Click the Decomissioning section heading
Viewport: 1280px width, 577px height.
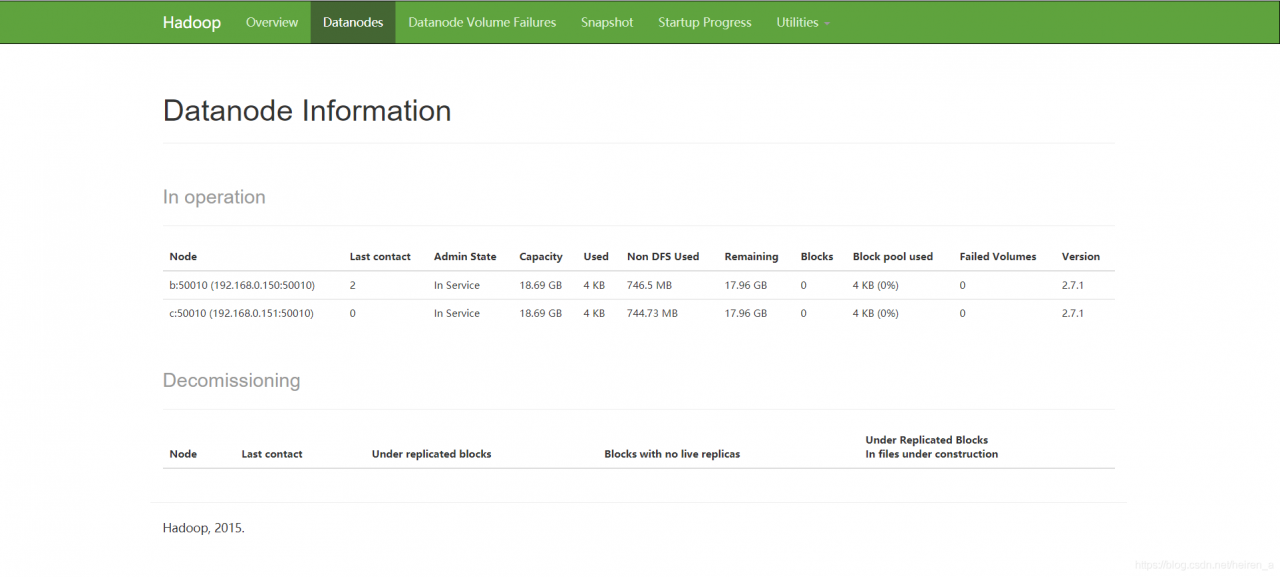tap(231, 380)
